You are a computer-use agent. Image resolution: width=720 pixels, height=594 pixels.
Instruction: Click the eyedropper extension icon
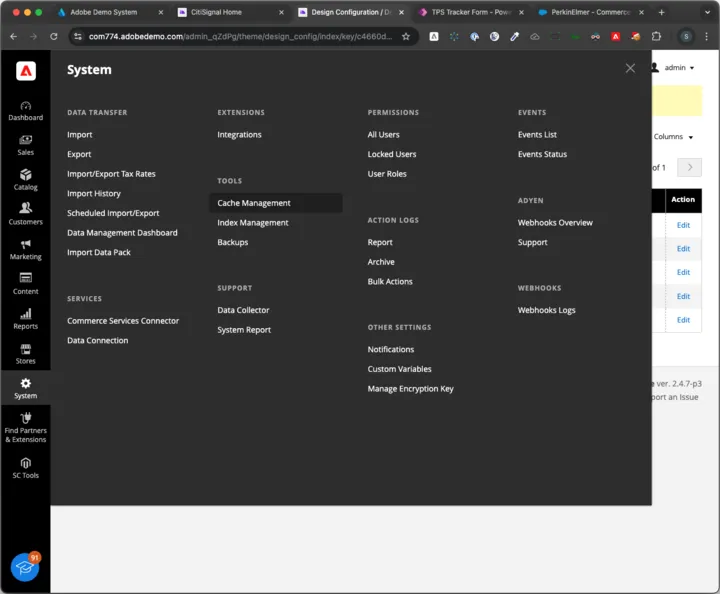tap(514, 37)
